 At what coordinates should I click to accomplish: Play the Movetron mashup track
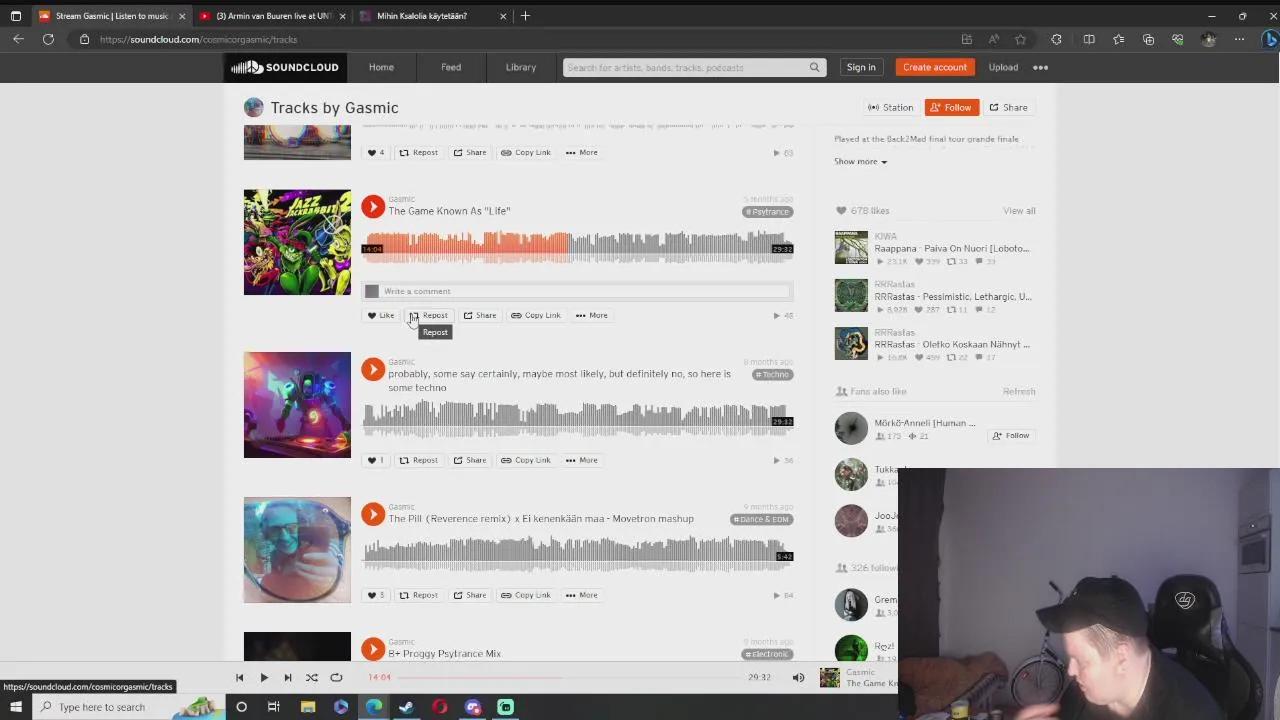click(373, 514)
